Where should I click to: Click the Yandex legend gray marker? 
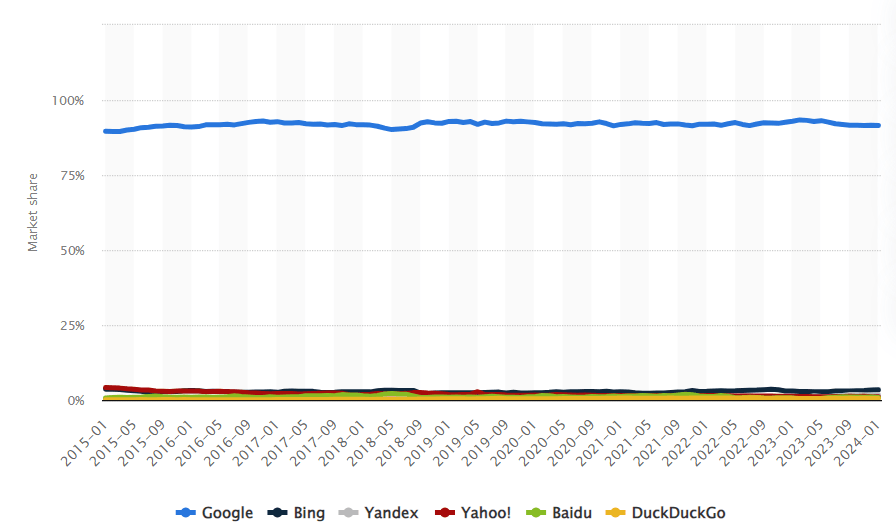349,513
